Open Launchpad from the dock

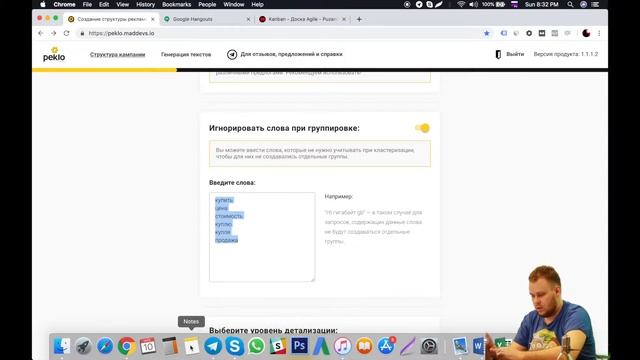click(x=83, y=346)
